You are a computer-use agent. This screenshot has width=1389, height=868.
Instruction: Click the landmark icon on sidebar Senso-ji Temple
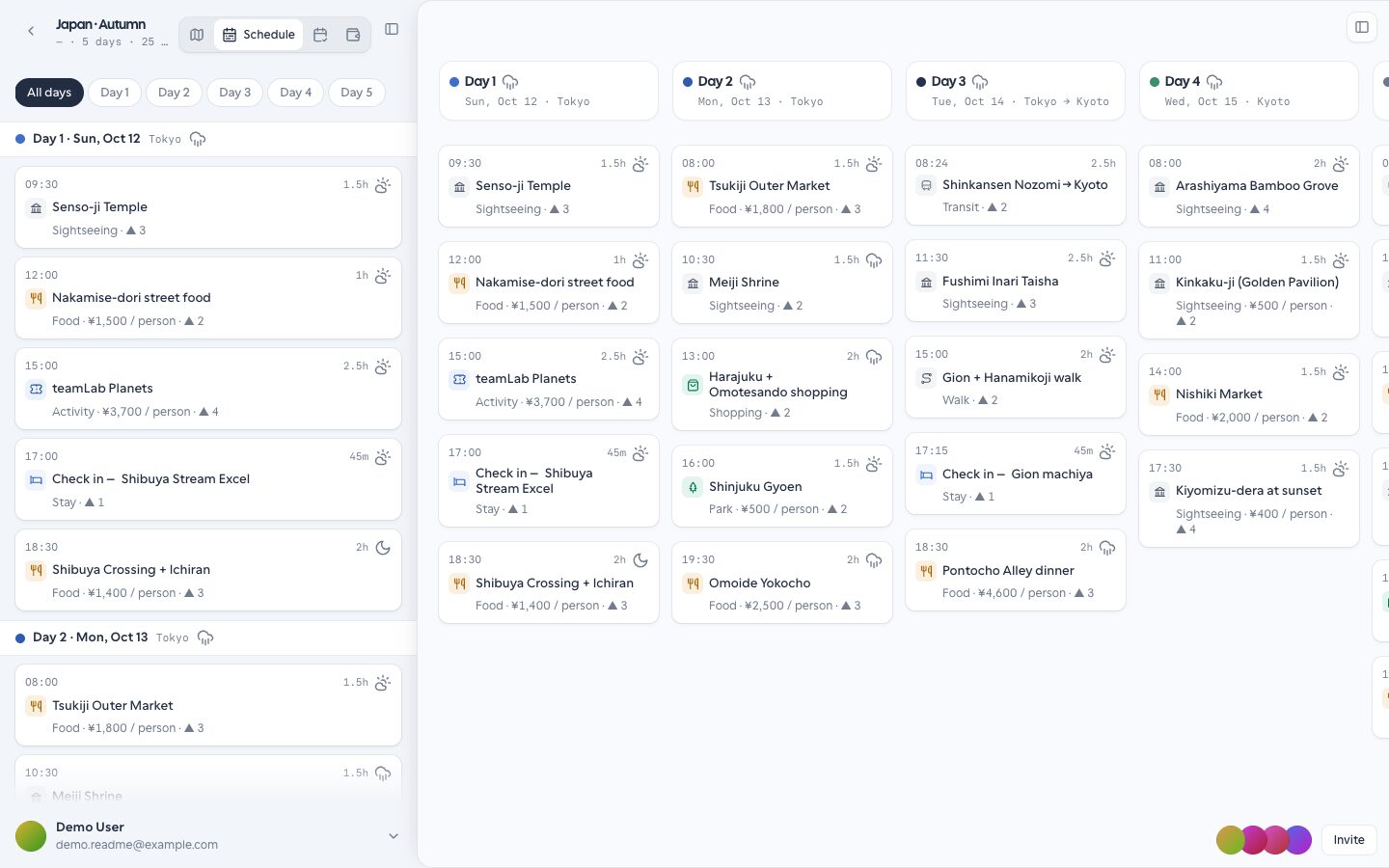(x=36, y=207)
